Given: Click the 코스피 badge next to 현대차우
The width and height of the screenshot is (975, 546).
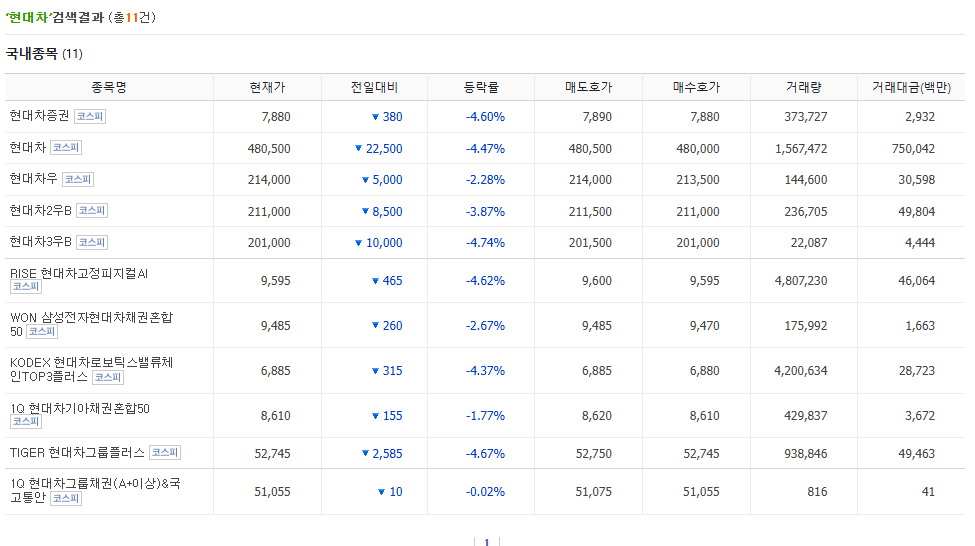Looking at the screenshot, I should pyautogui.click(x=78, y=180).
